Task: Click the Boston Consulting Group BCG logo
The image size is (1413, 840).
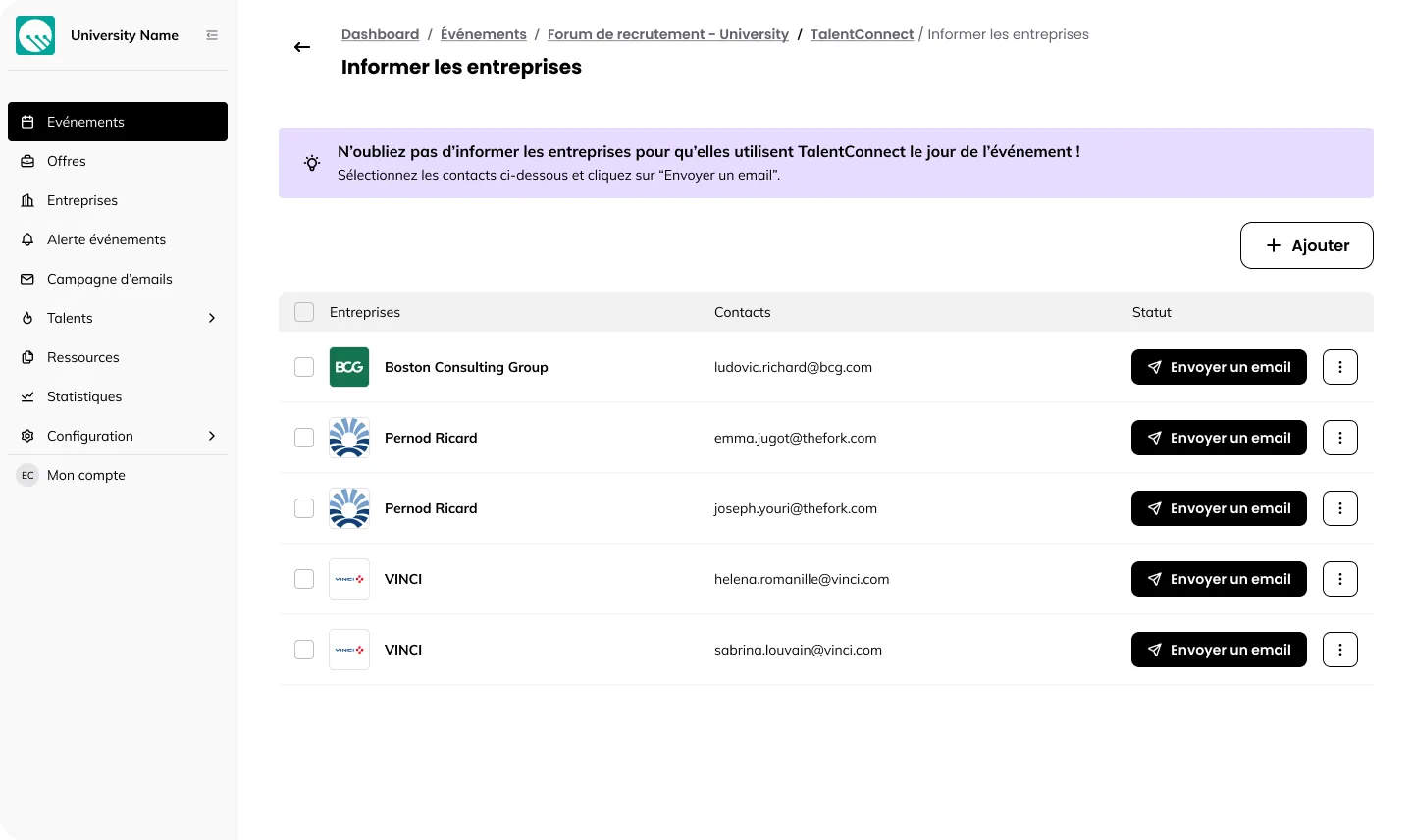Action: (349, 367)
